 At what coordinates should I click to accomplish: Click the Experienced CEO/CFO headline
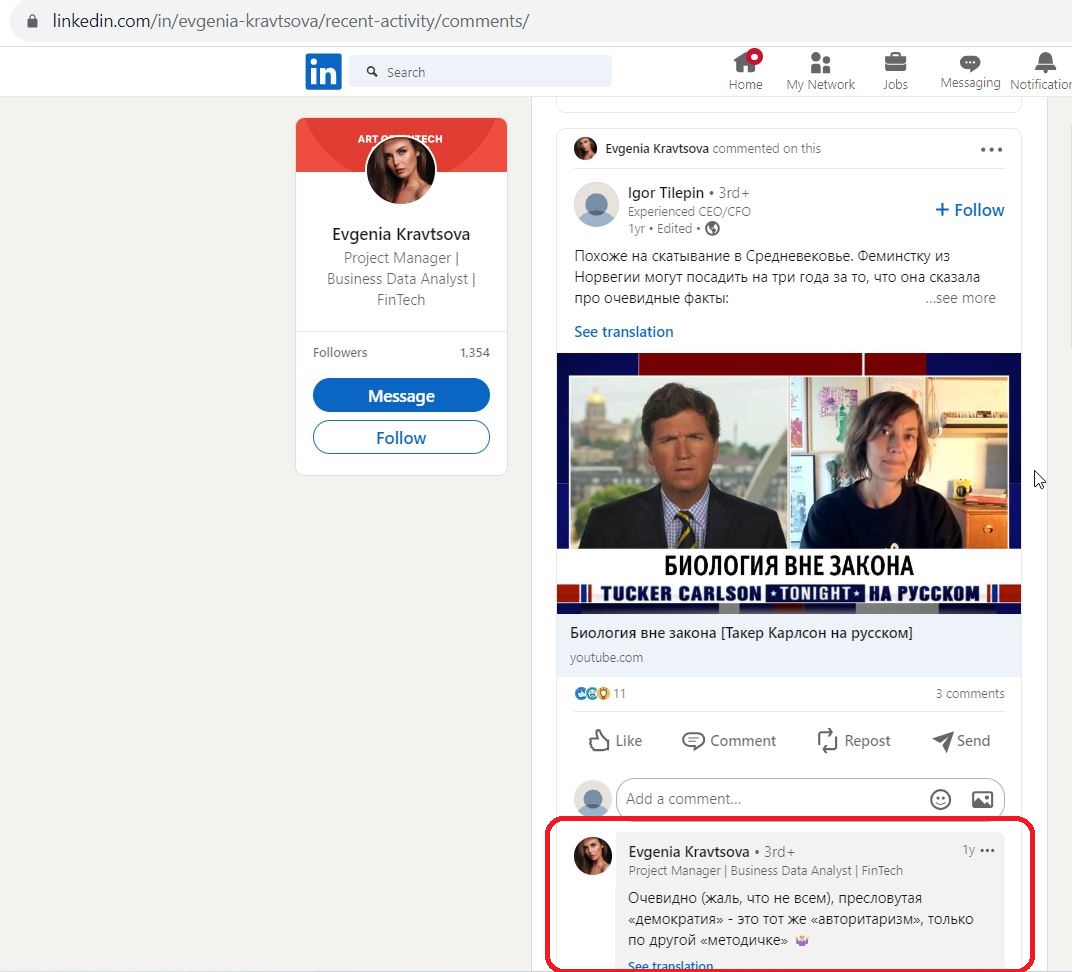(x=689, y=212)
